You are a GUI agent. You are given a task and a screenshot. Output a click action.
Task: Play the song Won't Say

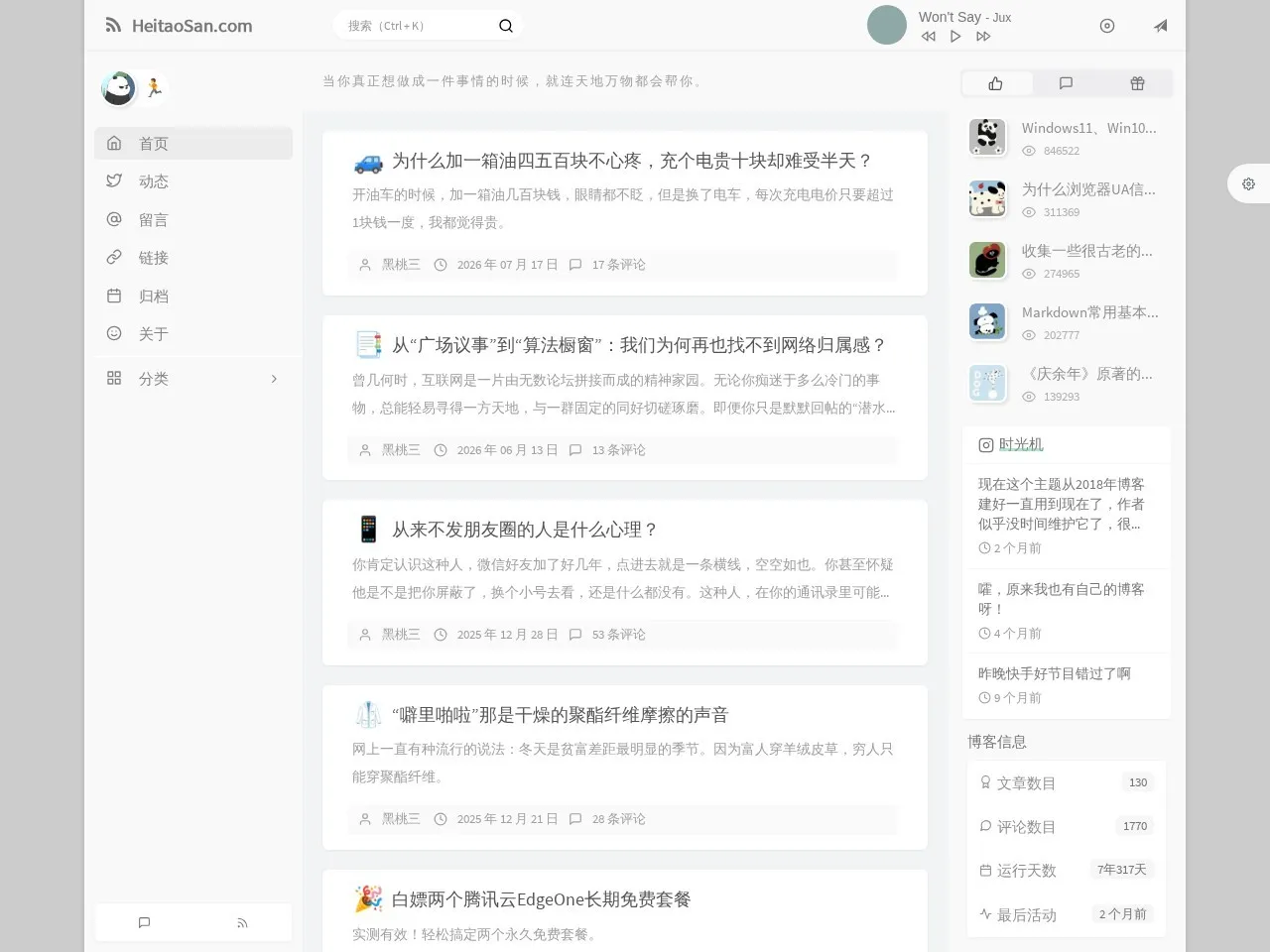[955, 36]
